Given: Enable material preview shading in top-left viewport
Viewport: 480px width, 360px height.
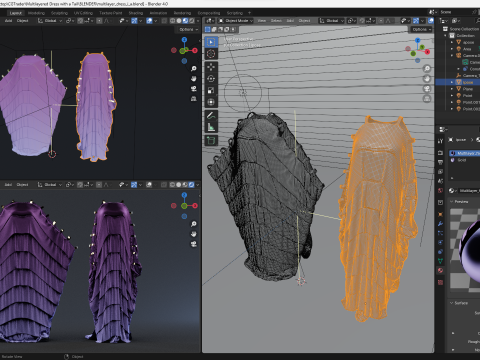Looking at the screenshot, I should click(185, 21).
